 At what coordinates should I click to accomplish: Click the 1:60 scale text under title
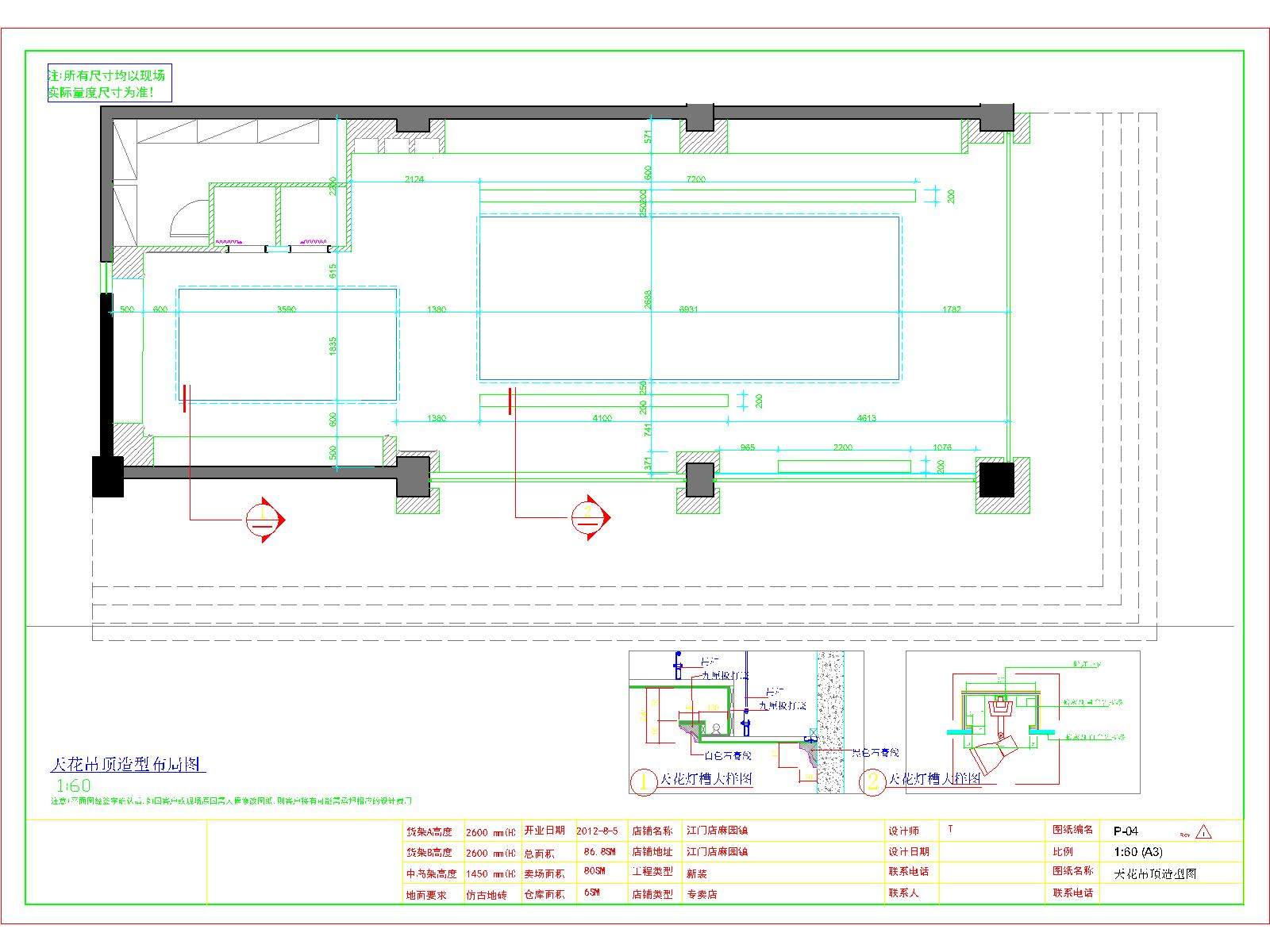(x=73, y=786)
